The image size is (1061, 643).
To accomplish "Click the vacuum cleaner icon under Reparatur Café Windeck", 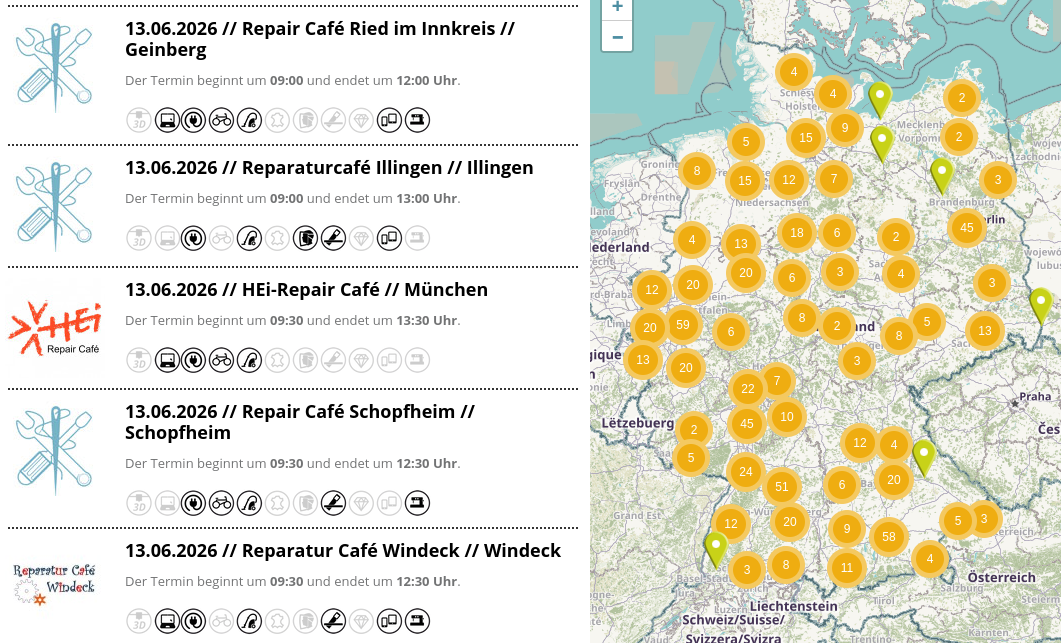I will coord(250,621).
